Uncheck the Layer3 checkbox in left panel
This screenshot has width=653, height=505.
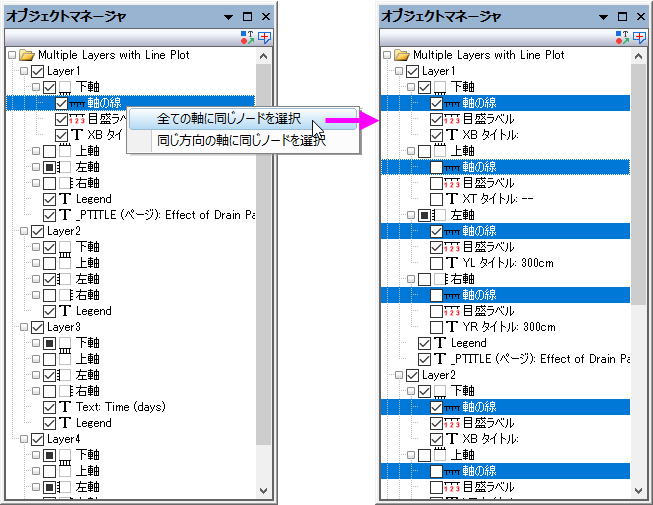tap(37, 327)
